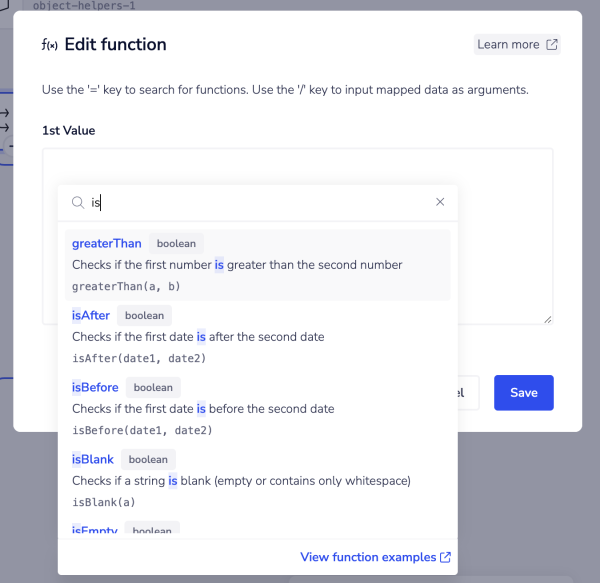Image resolution: width=600 pixels, height=583 pixels.
Task: Select the partially visible isEmpty function
Action: (x=95, y=530)
